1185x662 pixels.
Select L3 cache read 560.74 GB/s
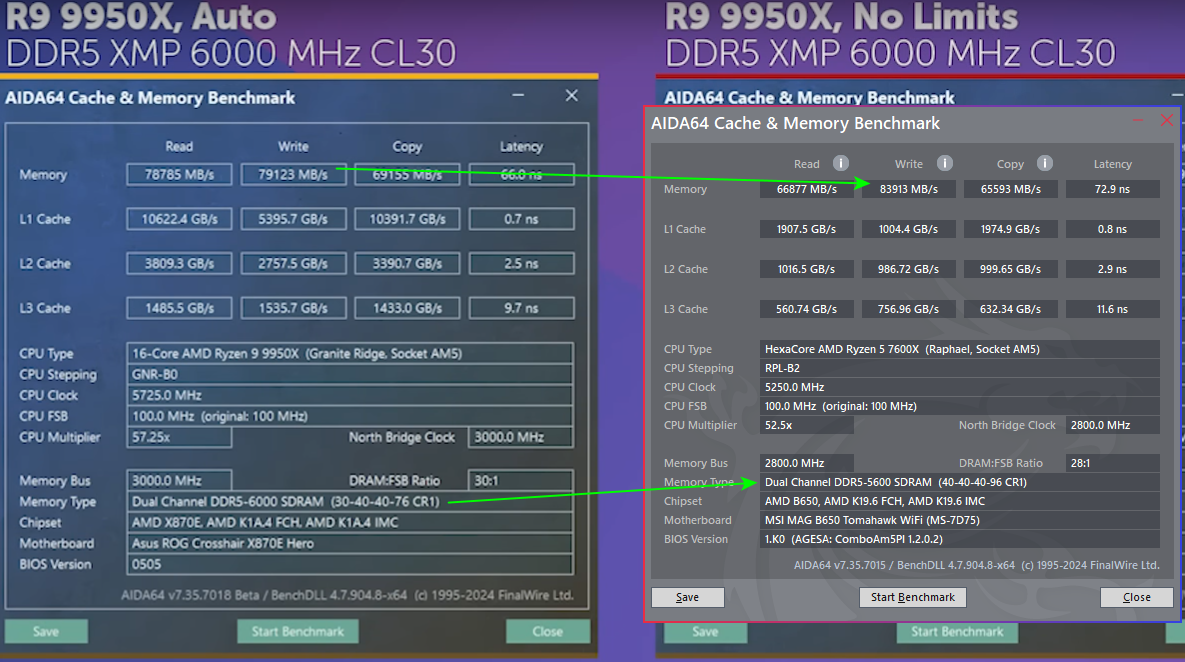pyautogui.click(x=806, y=309)
